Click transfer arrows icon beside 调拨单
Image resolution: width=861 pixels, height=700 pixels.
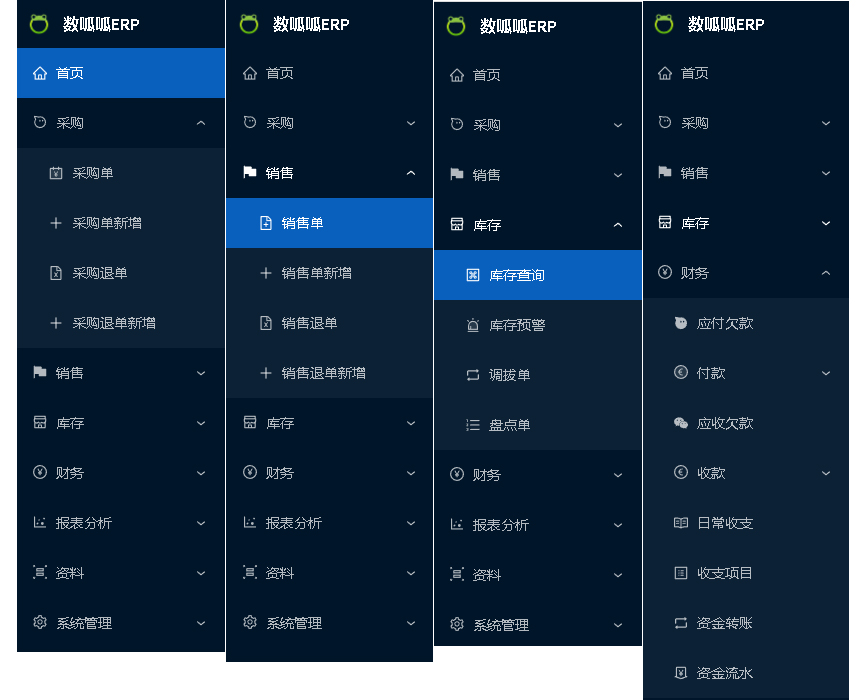pos(473,375)
